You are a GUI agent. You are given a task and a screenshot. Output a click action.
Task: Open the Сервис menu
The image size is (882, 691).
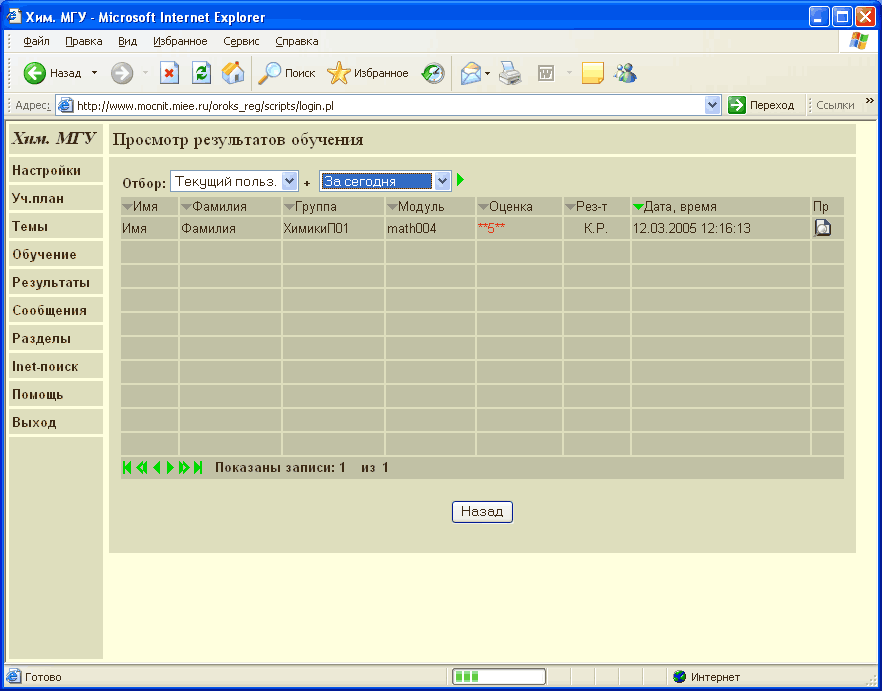pyautogui.click(x=241, y=41)
